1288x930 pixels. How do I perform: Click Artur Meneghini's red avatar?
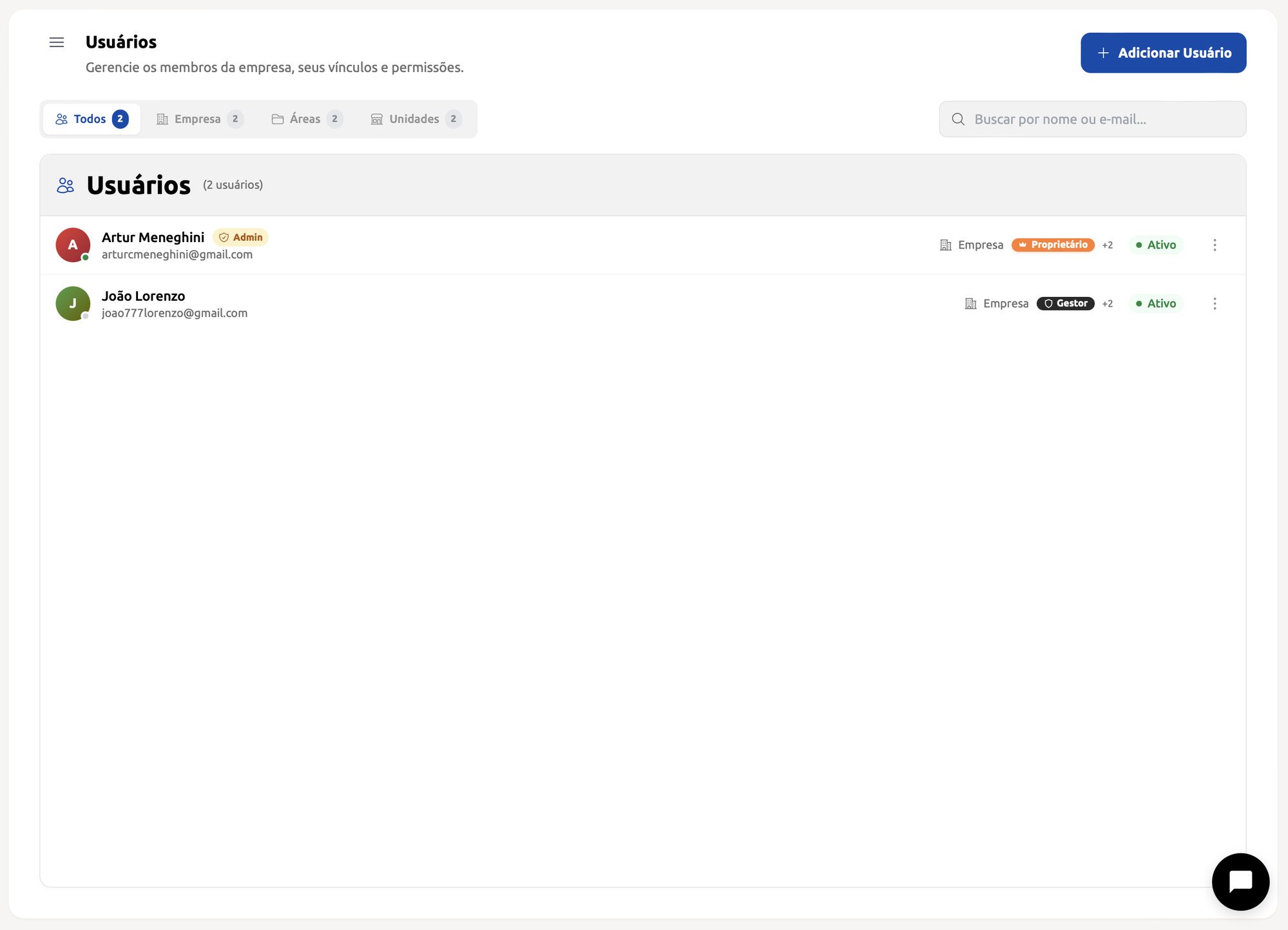73,245
